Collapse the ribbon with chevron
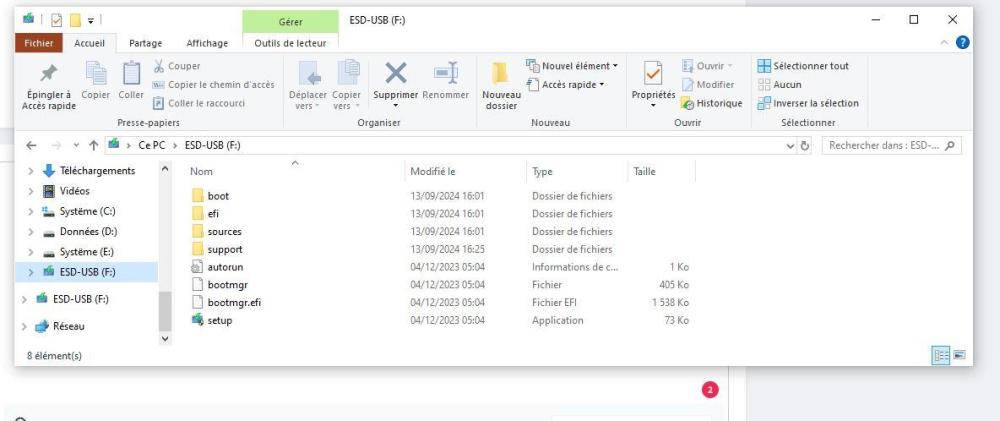 (x=945, y=43)
